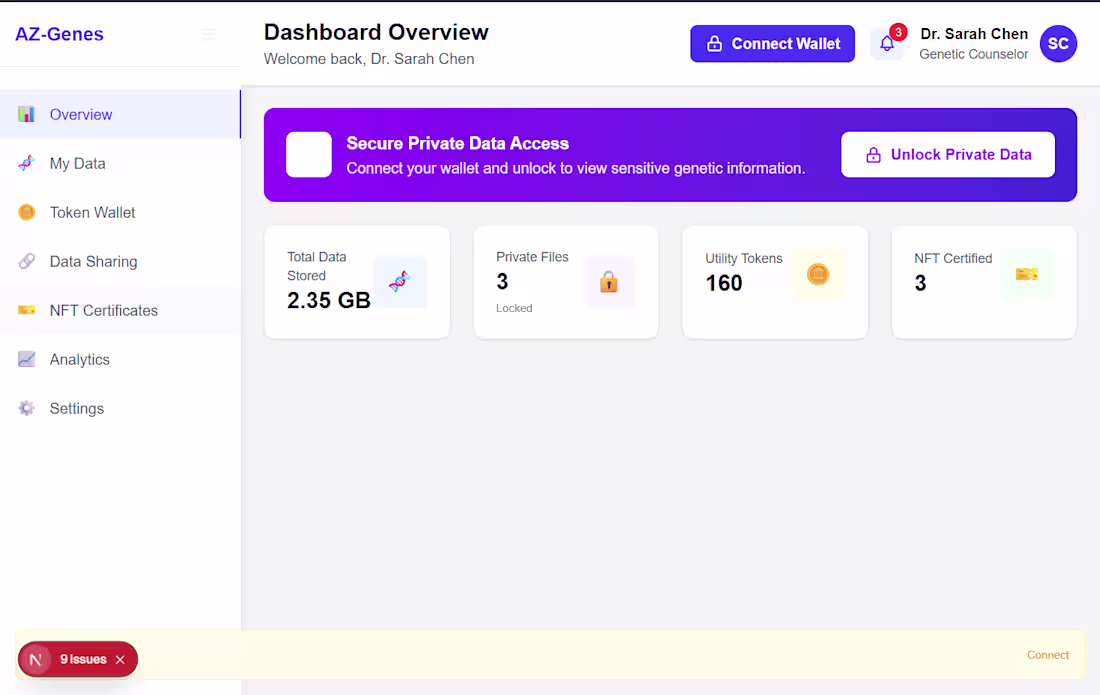The height and width of the screenshot is (695, 1100).
Task: Open NFT Certificates from the sidebar icon
Action: pyautogui.click(x=26, y=310)
